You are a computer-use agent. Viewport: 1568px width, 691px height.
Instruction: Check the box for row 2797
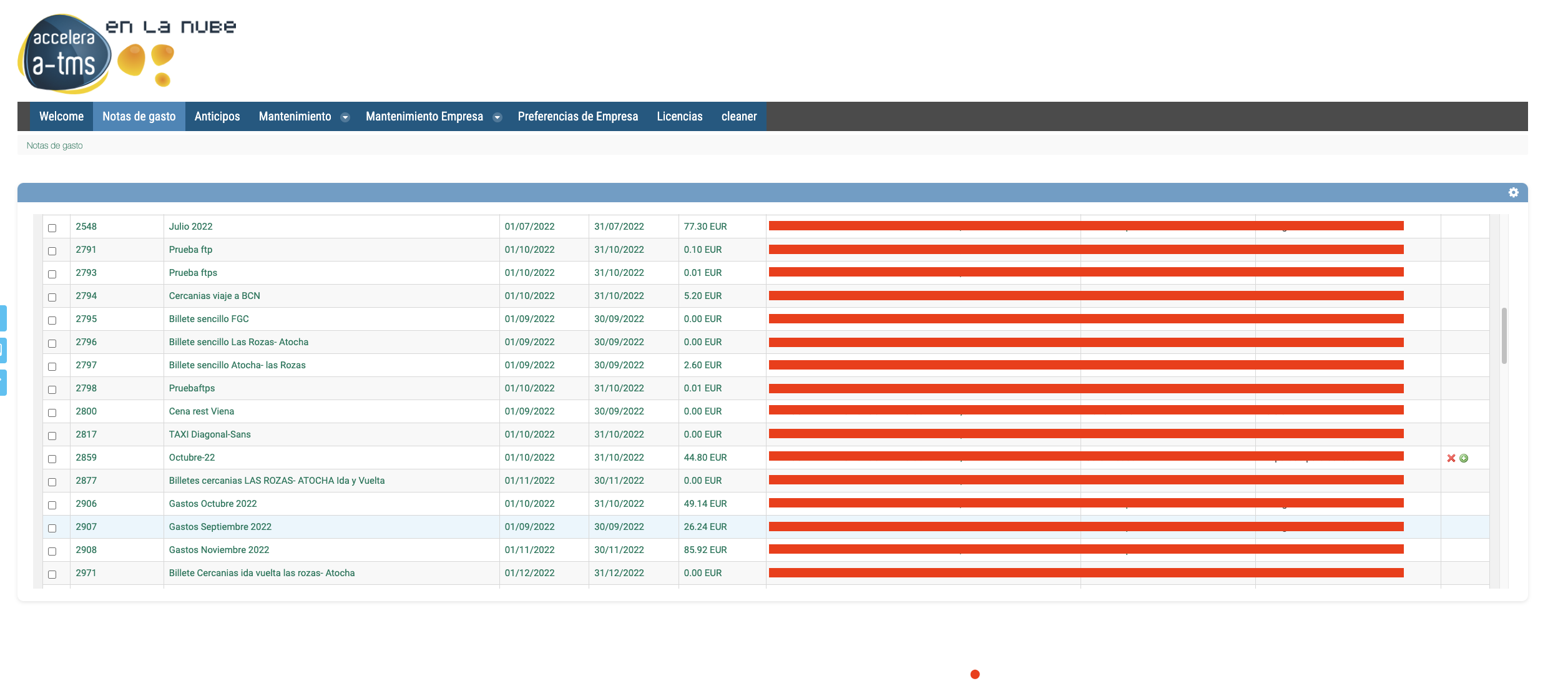pos(52,366)
